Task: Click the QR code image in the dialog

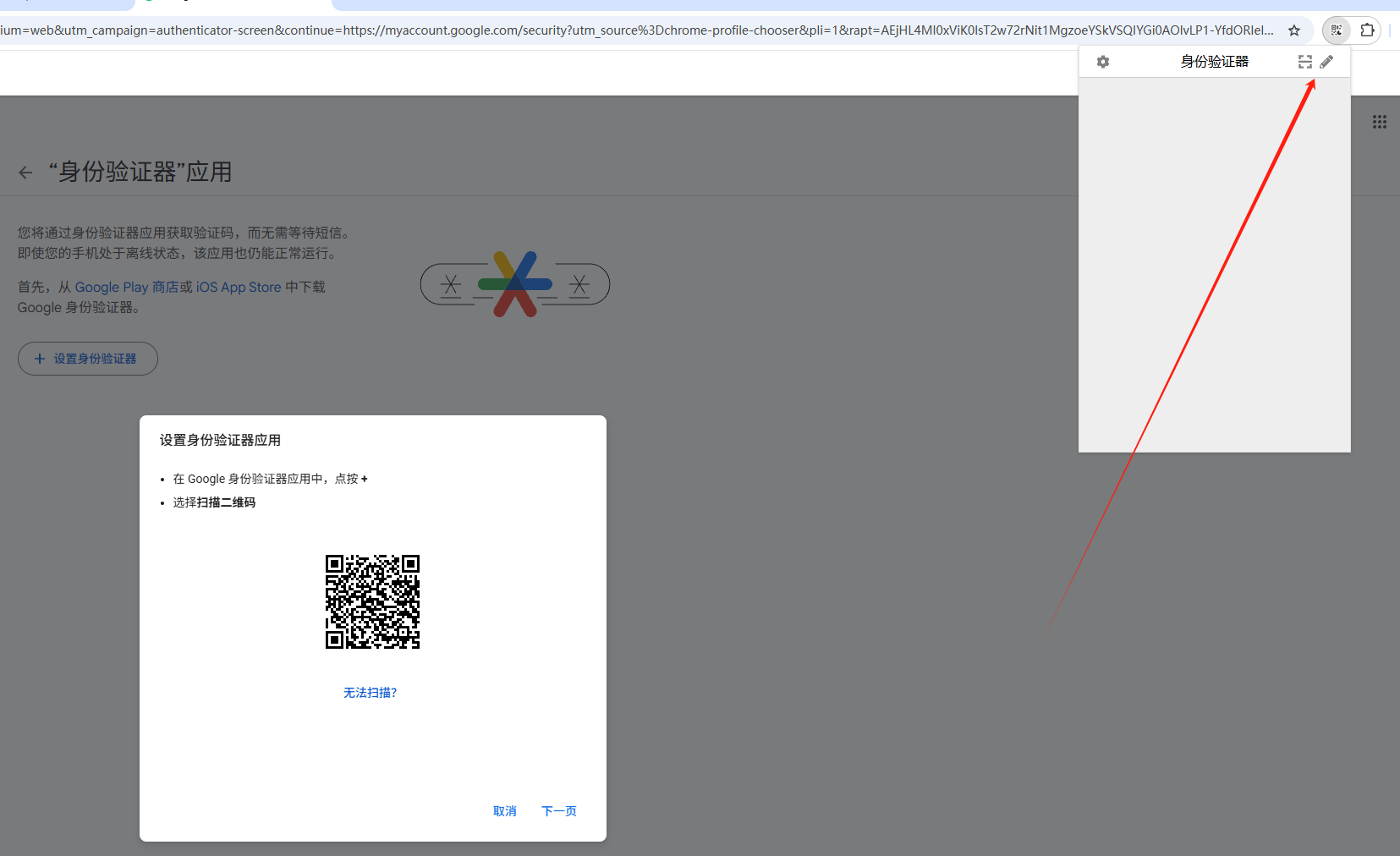Action: pyautogui.click(x=373, y=602)
